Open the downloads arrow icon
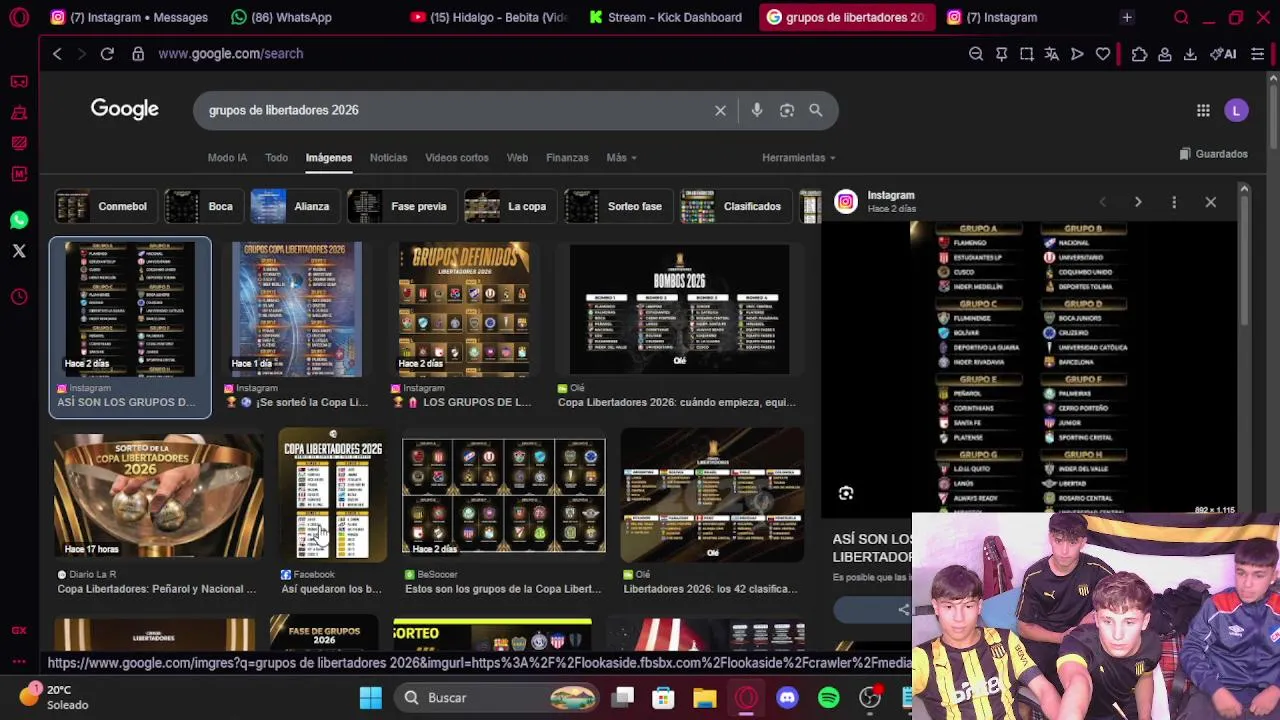The height and width of the screenshot is (720, 1280). tap(1190, 54)
